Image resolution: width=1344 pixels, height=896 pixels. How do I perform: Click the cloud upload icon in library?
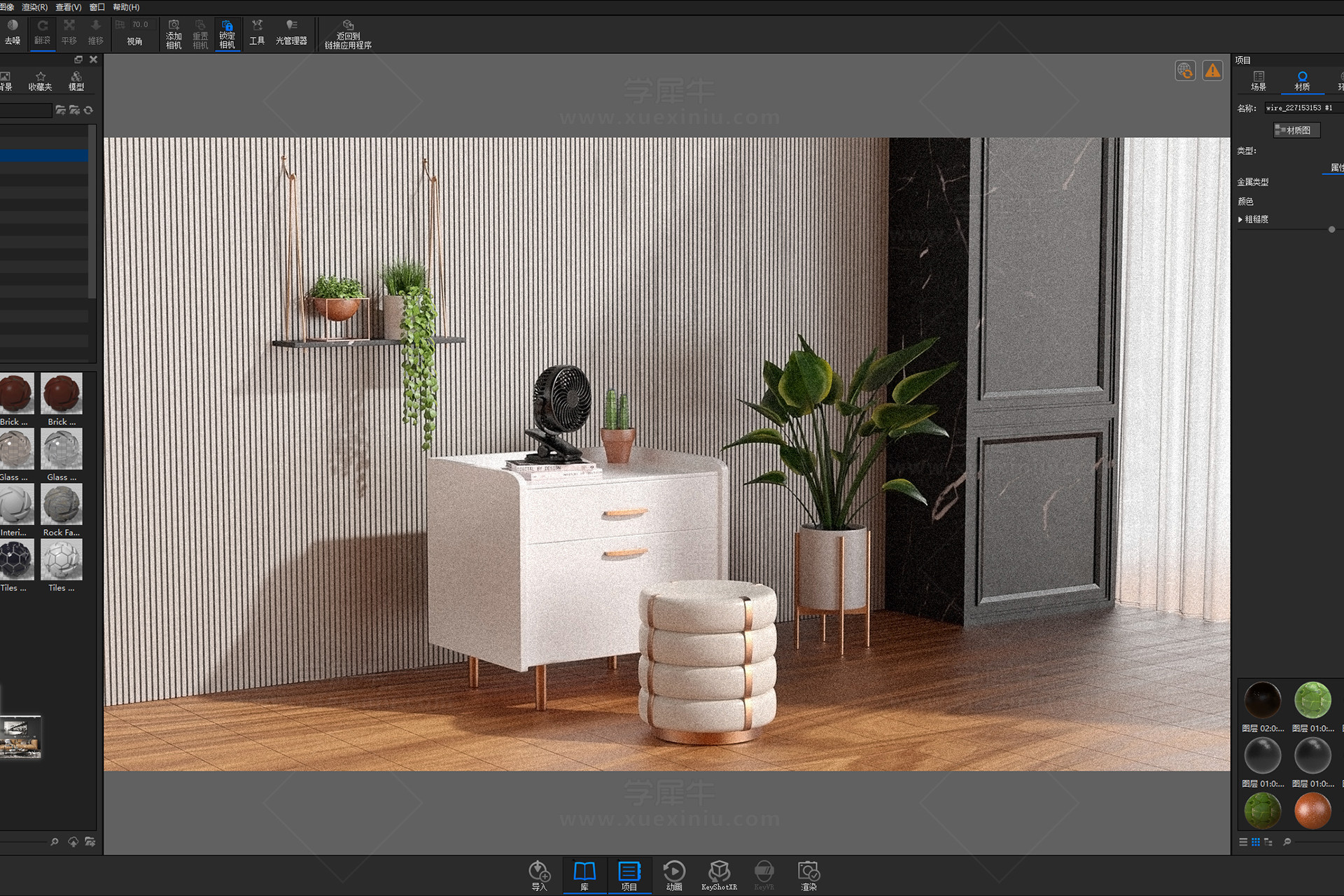73,841
